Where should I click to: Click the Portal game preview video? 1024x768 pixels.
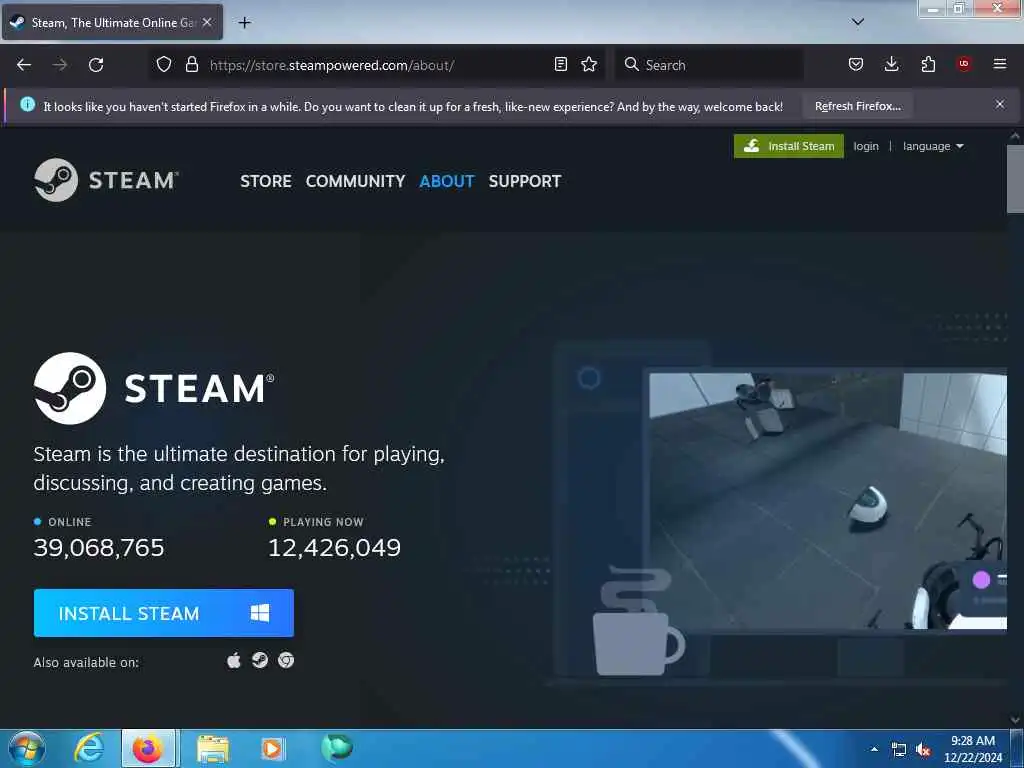click(x=827, y=501)
